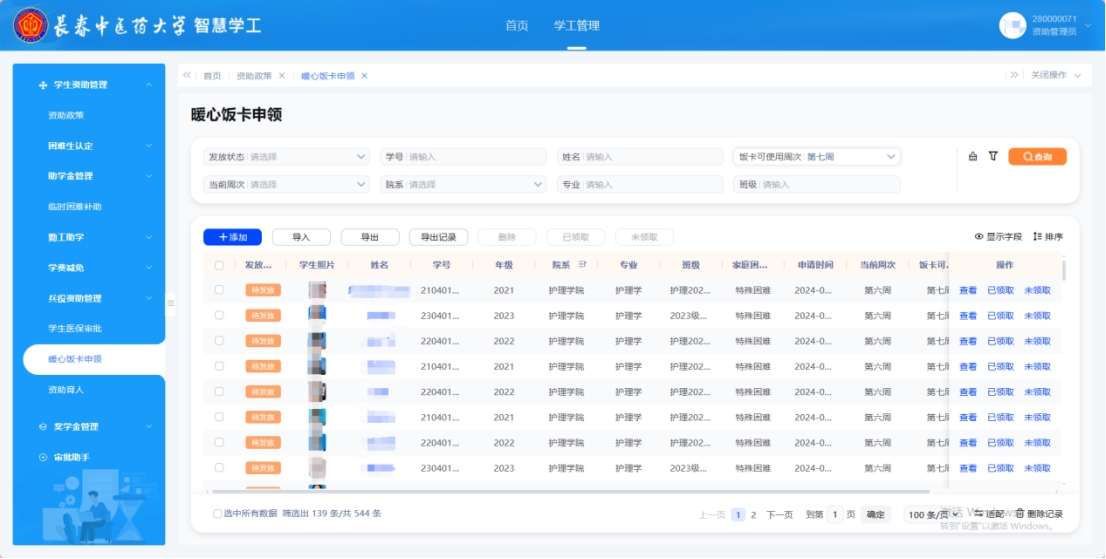The image size is (1106, 559).
Task: Click the sidebar collapse handle
Action: pyautogui.click(x=170, y=303)
